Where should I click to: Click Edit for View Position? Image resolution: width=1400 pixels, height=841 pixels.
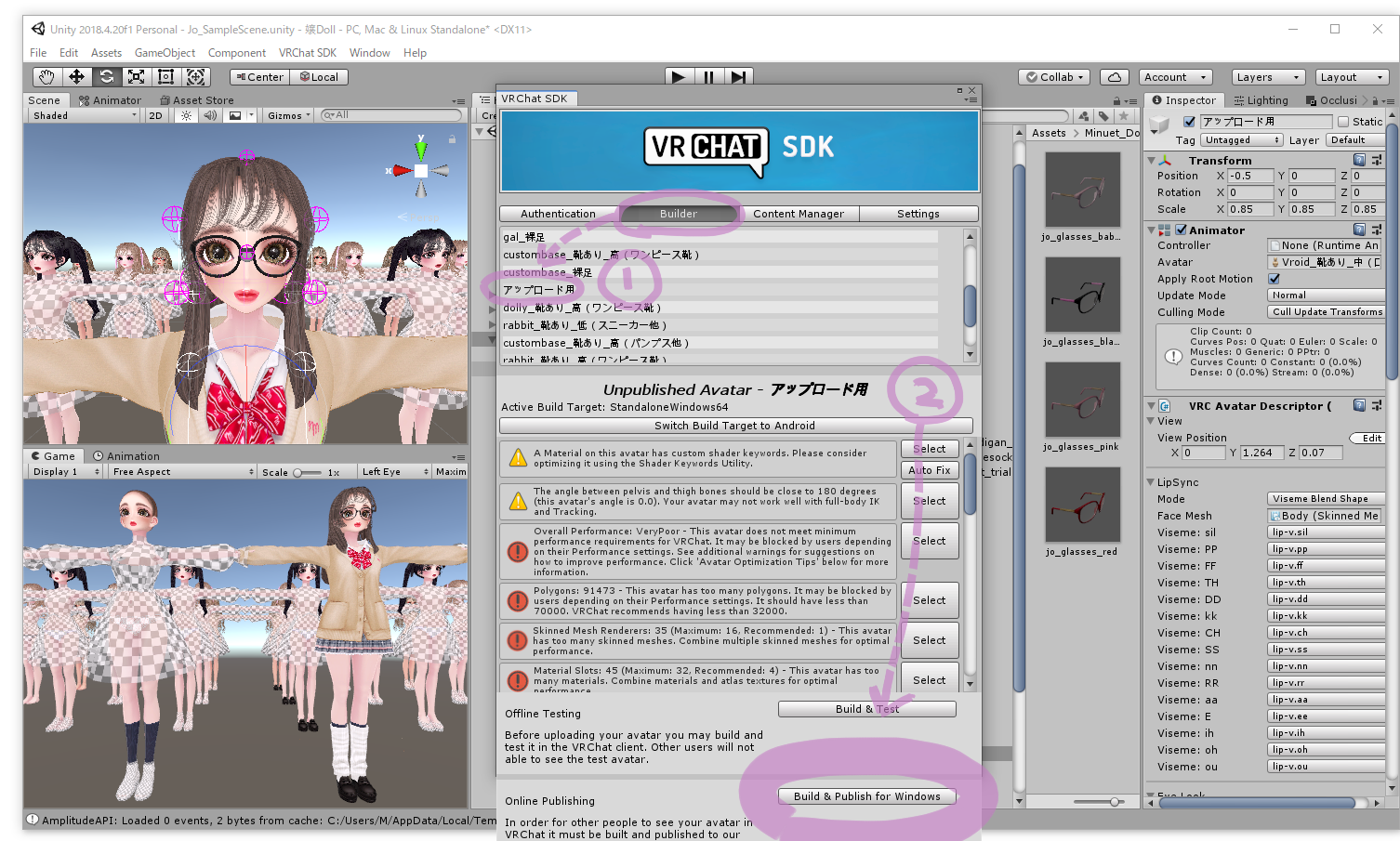tap(1371, 438)
